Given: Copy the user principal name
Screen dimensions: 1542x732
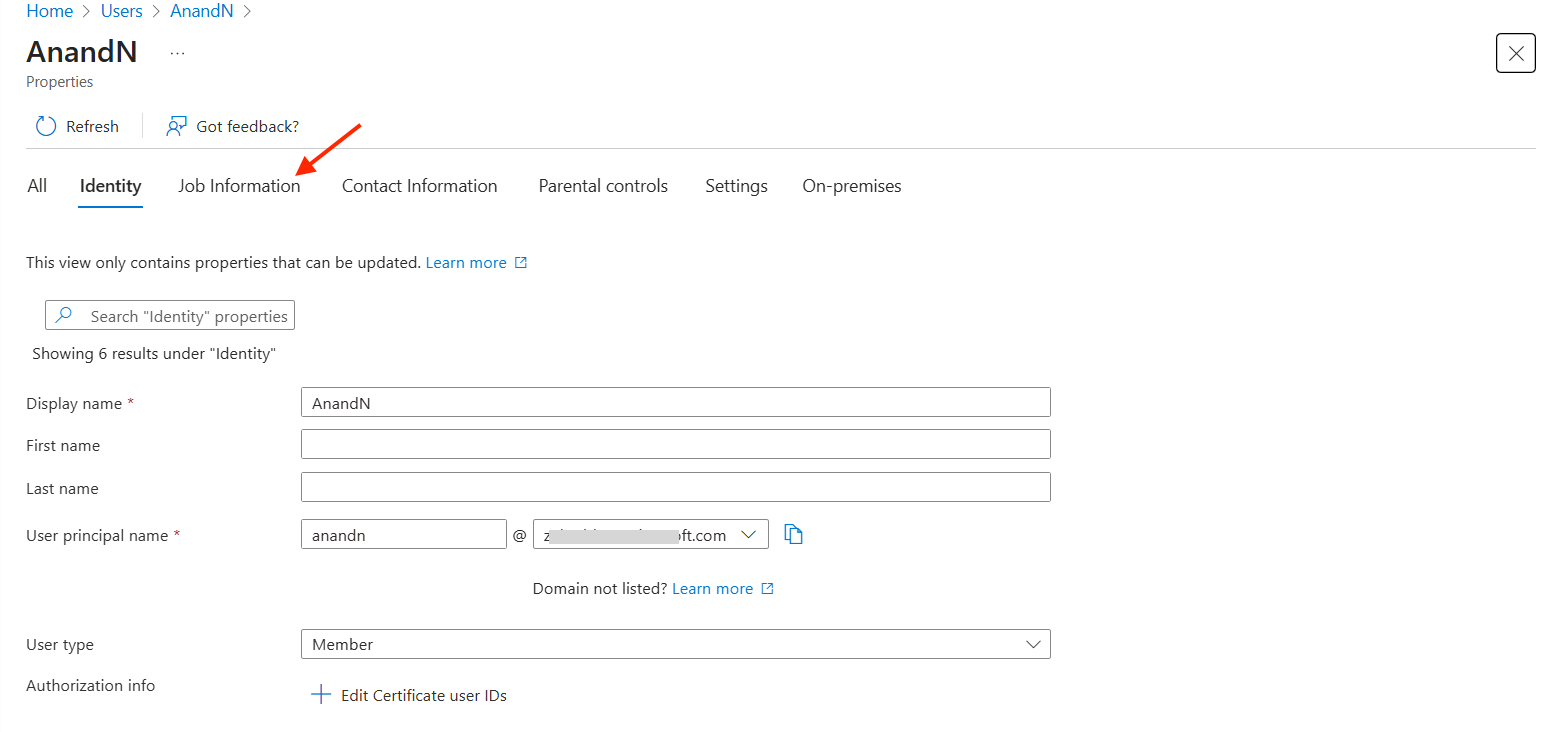Looking at the screenshot, I should tap(794, 535).
